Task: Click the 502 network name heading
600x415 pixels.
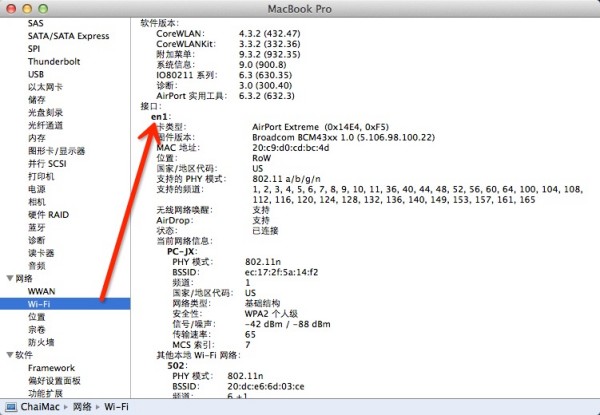Action: point(176,366)
